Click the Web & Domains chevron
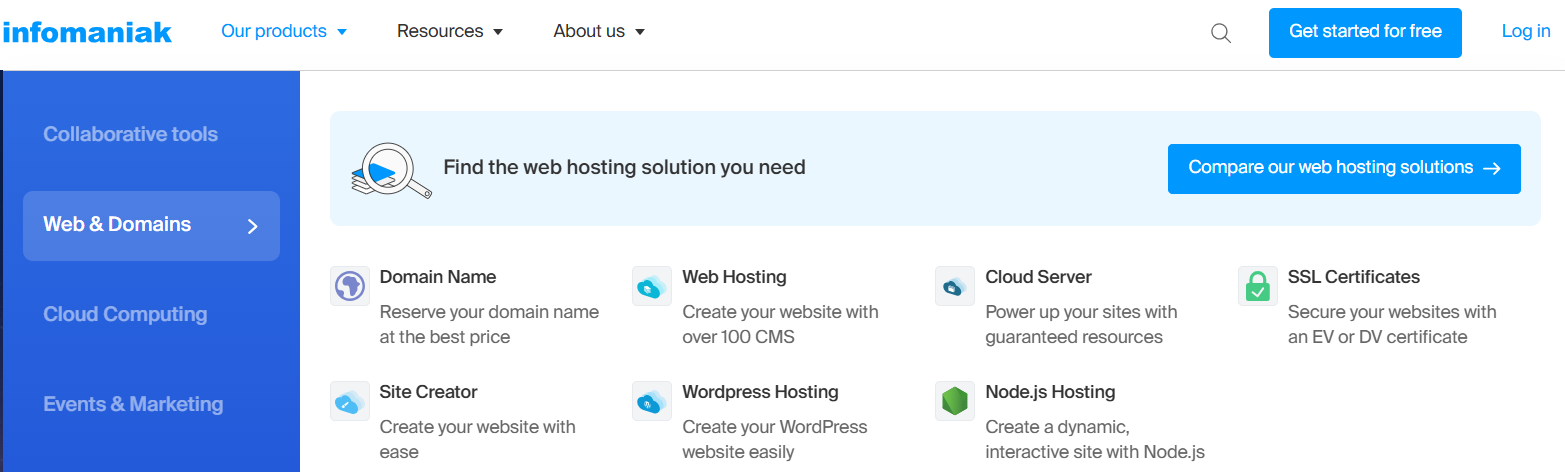 [253, 226]
